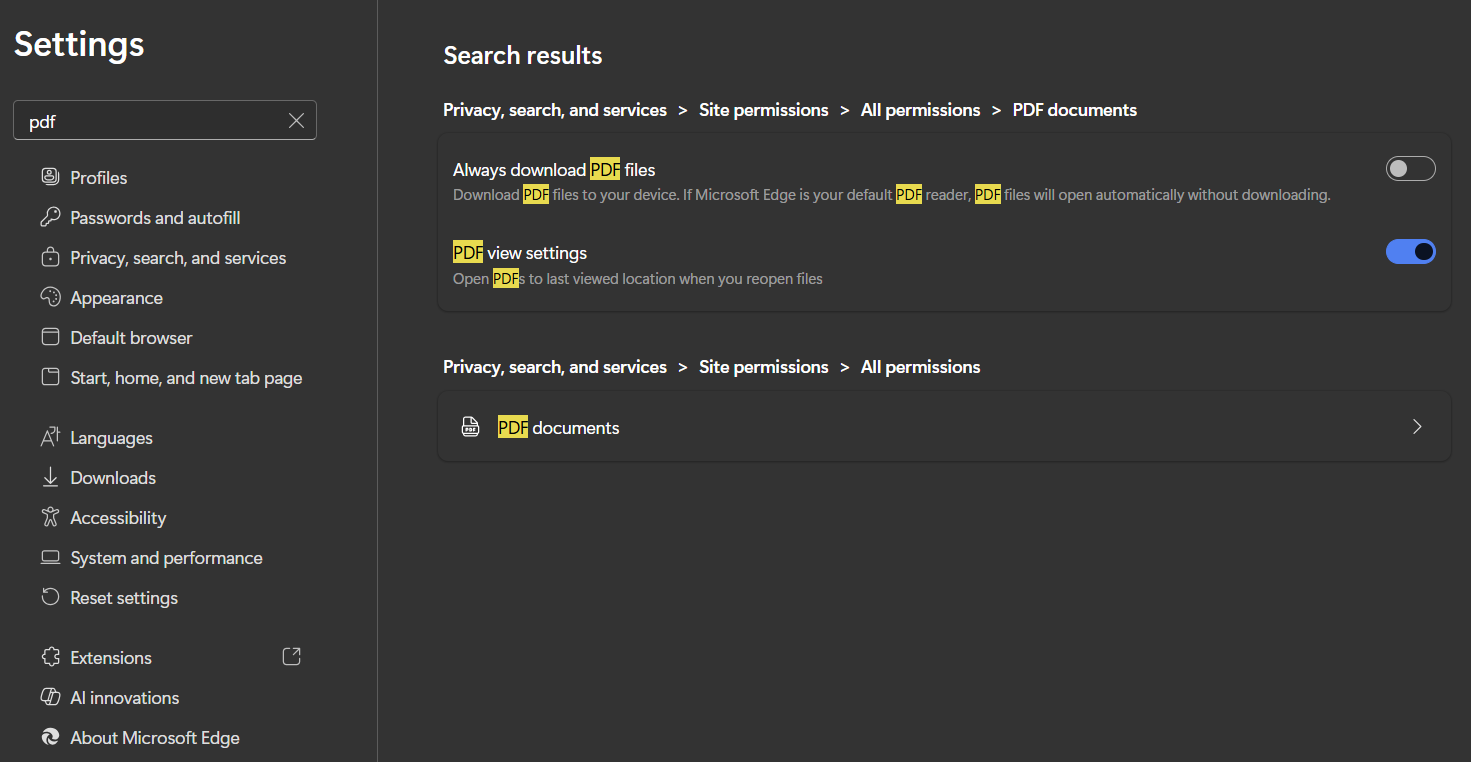Turn off the PDF view settings toggle
This screenshot has height=762, width=1471.
coord(1411,252)
